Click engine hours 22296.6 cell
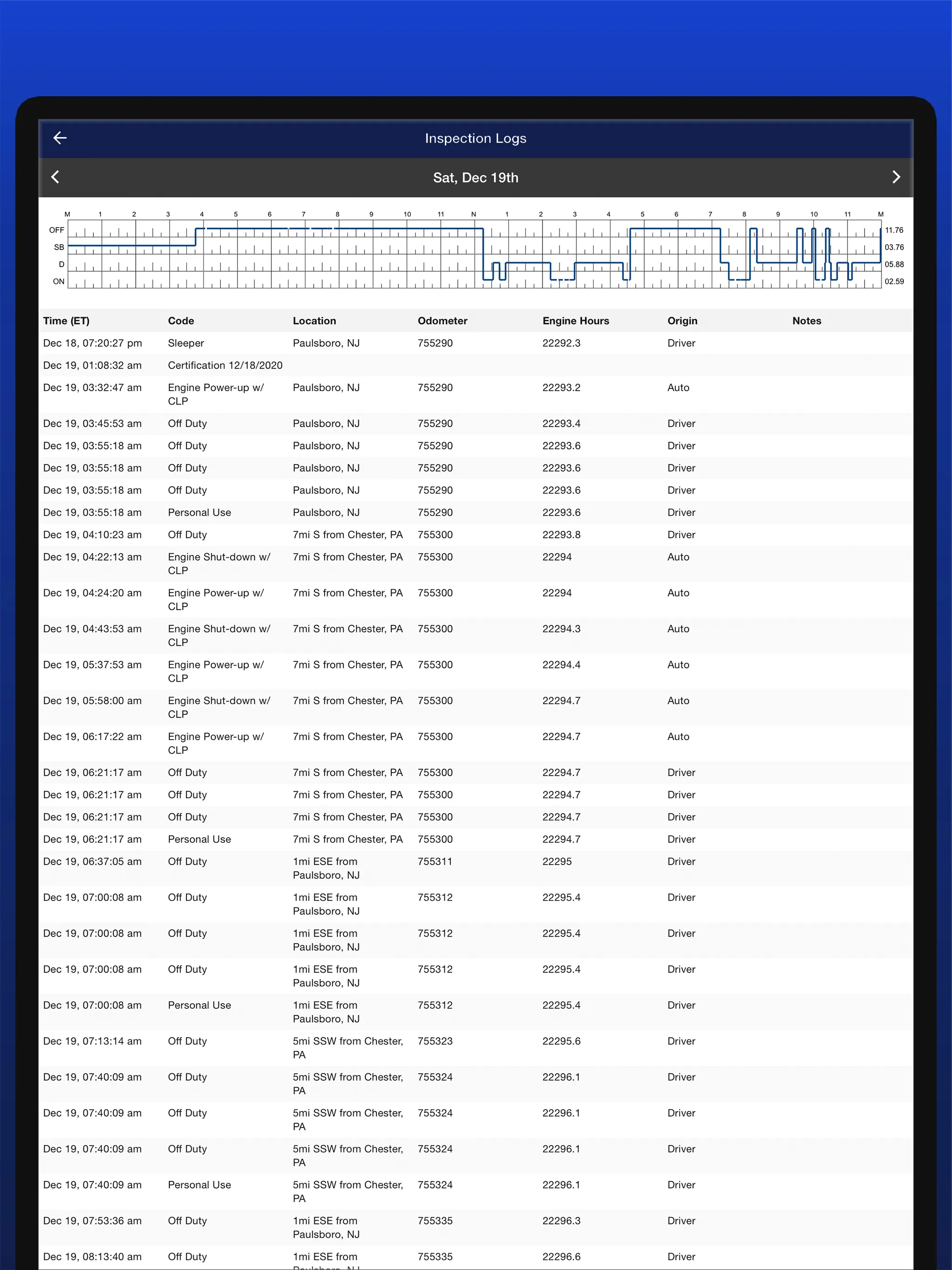952x1270 pixels. (x=561, y=1257)
